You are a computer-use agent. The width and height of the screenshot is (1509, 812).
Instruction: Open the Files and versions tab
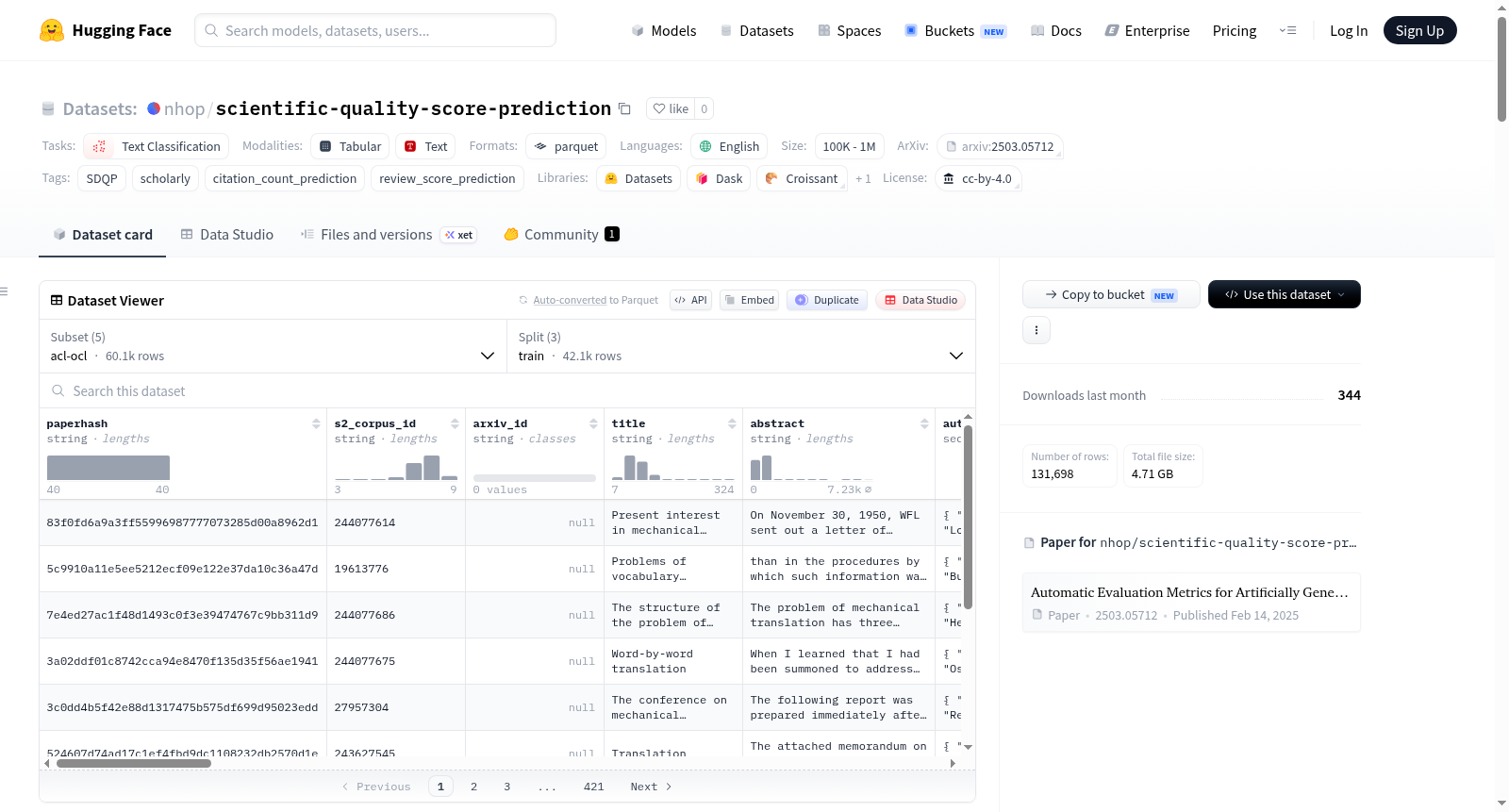[388, 235]
